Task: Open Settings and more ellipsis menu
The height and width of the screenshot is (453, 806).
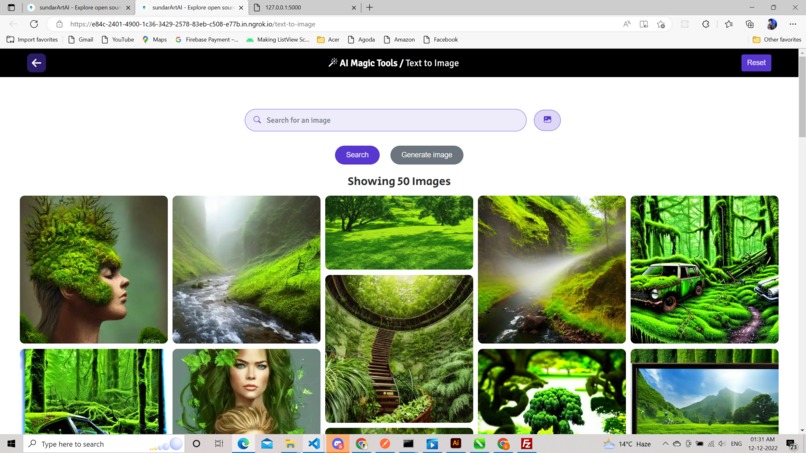Action: tap(793, 24)
